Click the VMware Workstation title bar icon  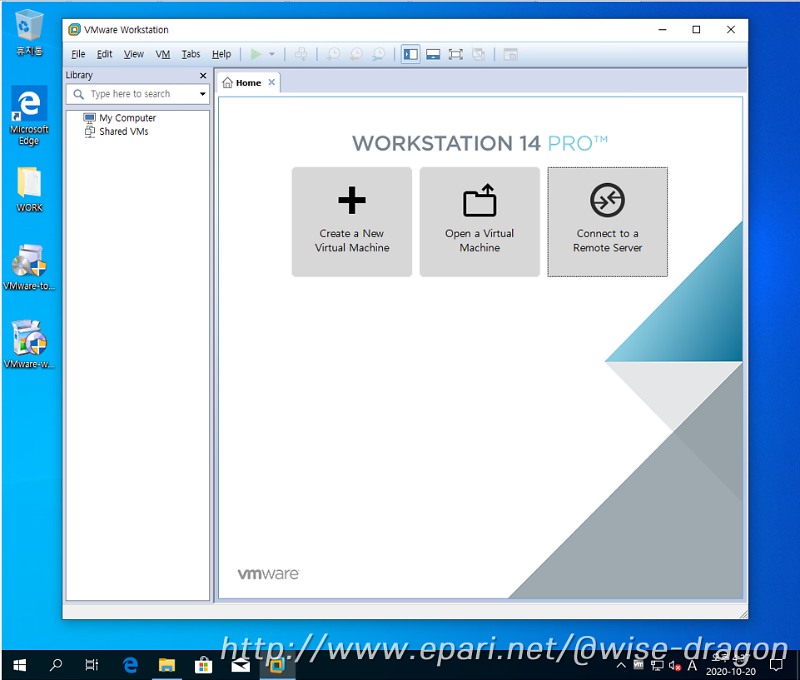74,30
